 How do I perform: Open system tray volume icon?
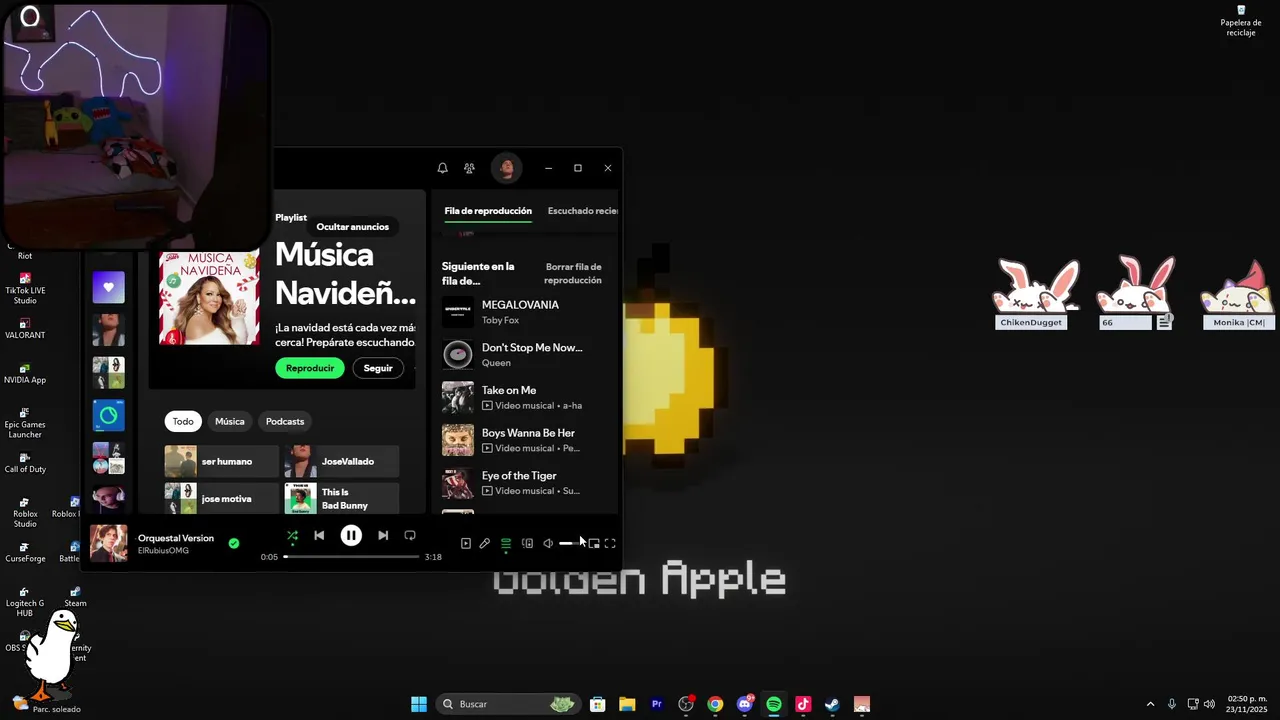point(1209,704)
